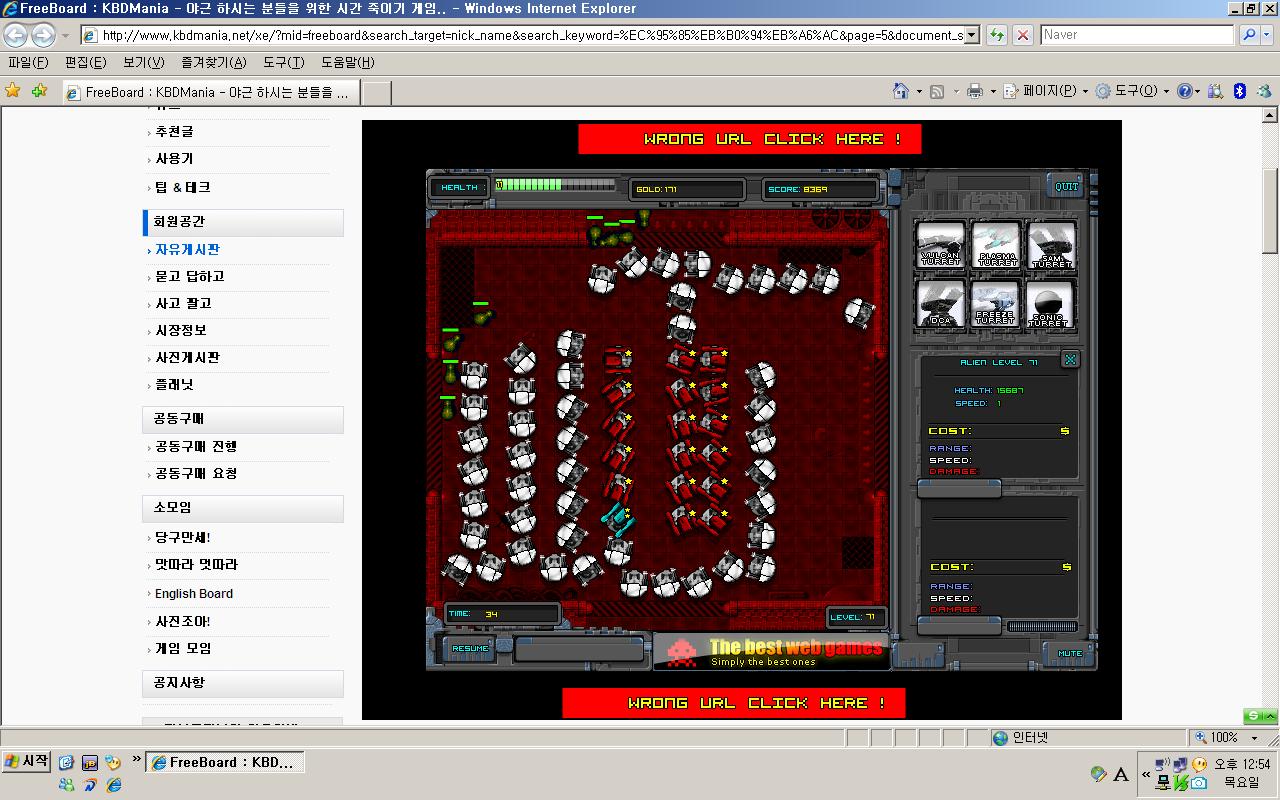
Task: Open the Research toolbar icon
Action: (1215, 91)
